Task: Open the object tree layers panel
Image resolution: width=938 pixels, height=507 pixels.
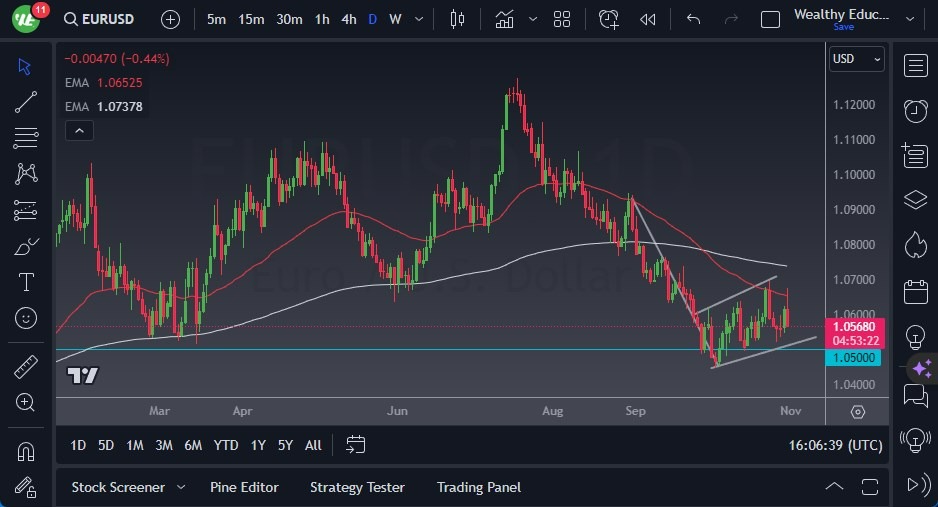Action: [915, 199]
